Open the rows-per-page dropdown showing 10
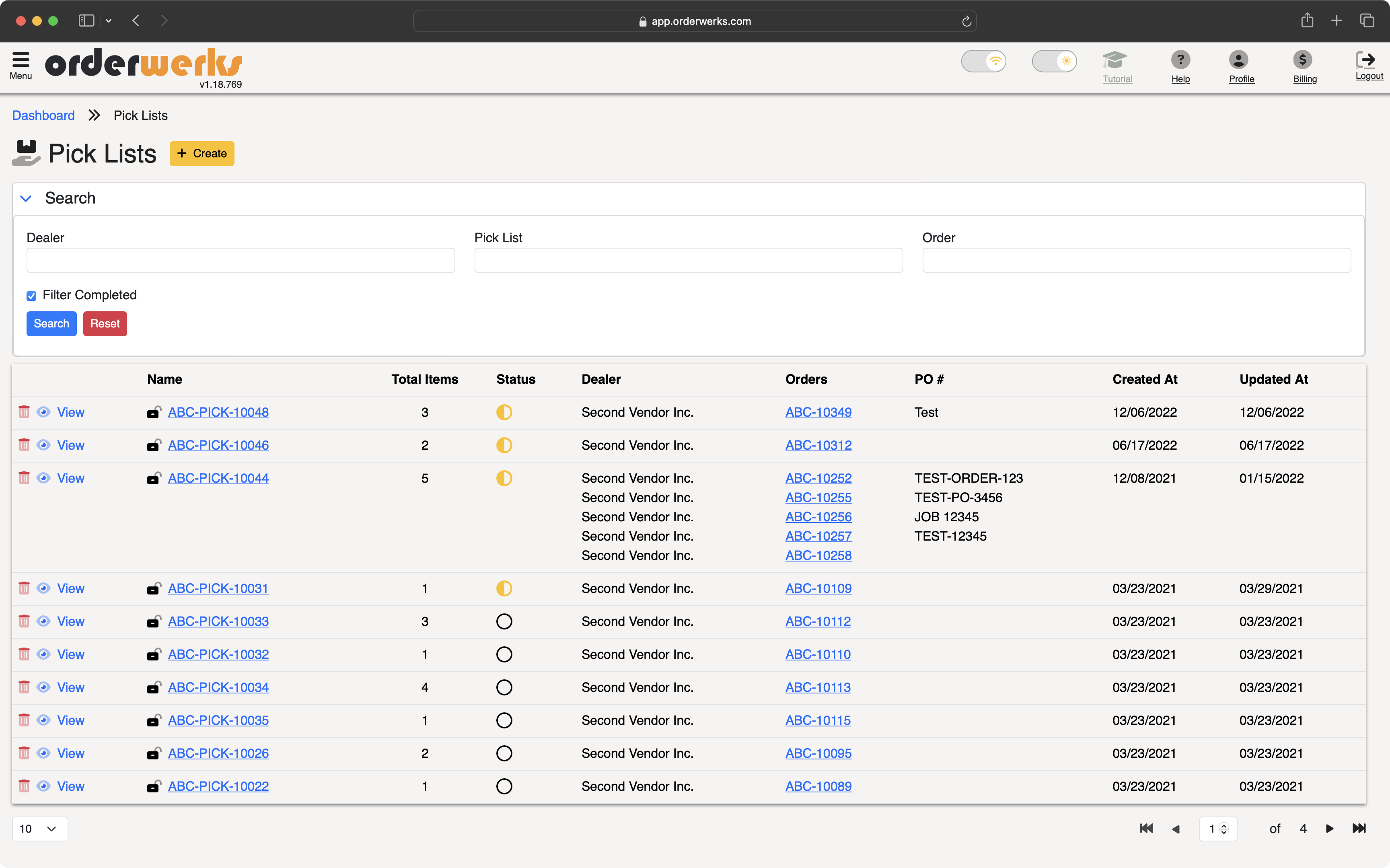The height and width of the screenshot is (868, 1390). [x=39, y=829]
